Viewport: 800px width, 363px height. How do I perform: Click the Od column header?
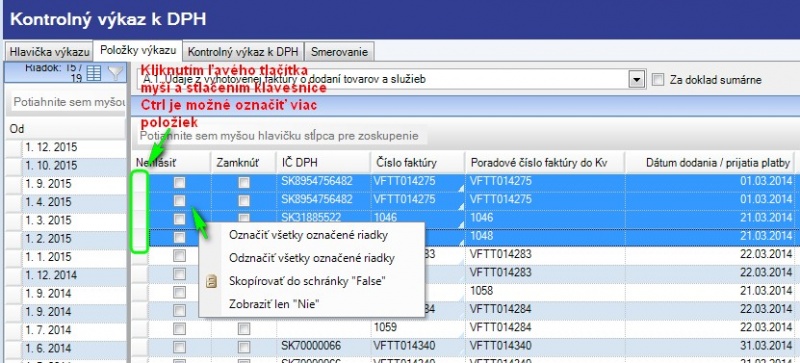65,129
